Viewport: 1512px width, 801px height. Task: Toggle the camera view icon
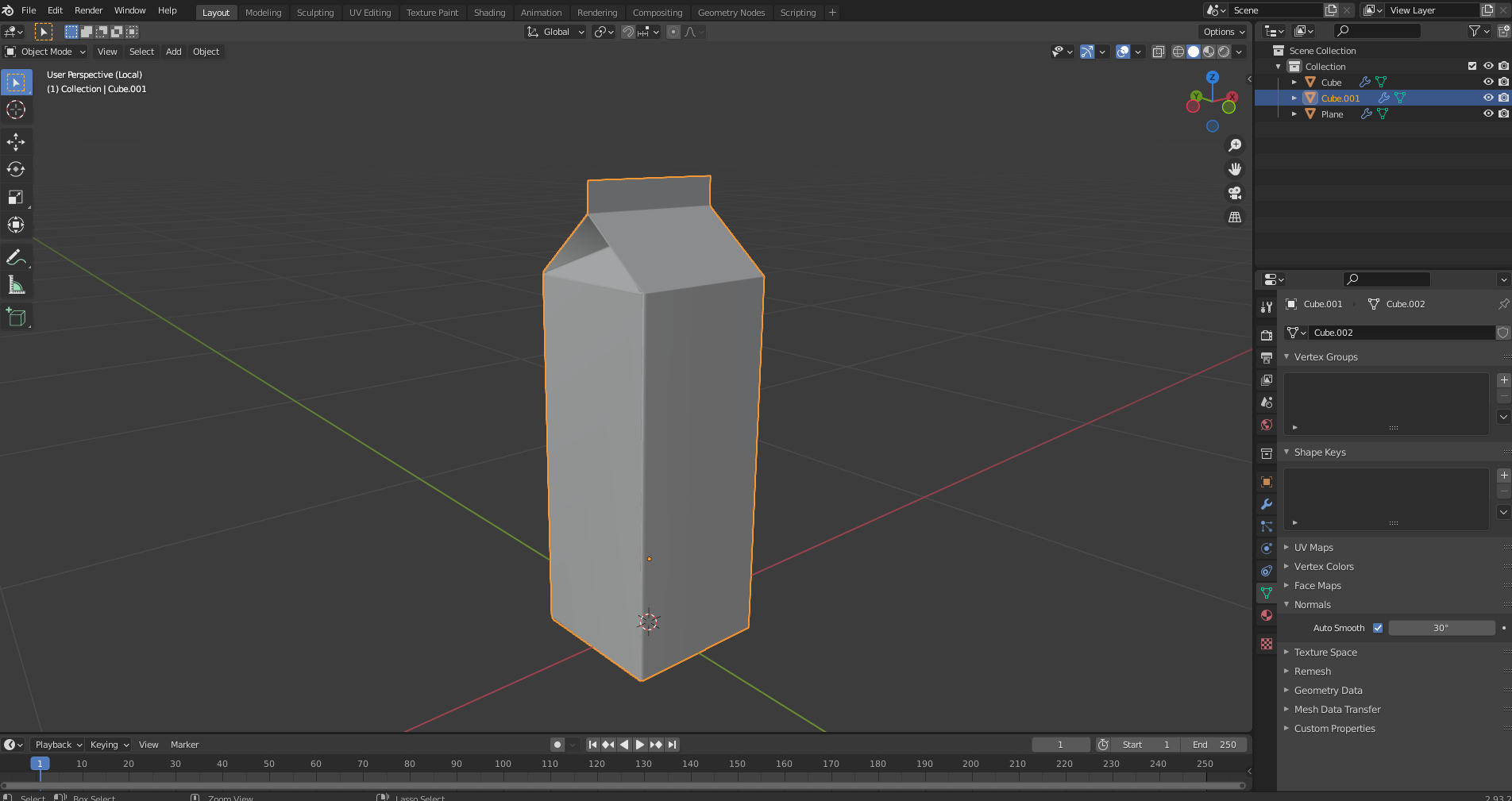1235,193
